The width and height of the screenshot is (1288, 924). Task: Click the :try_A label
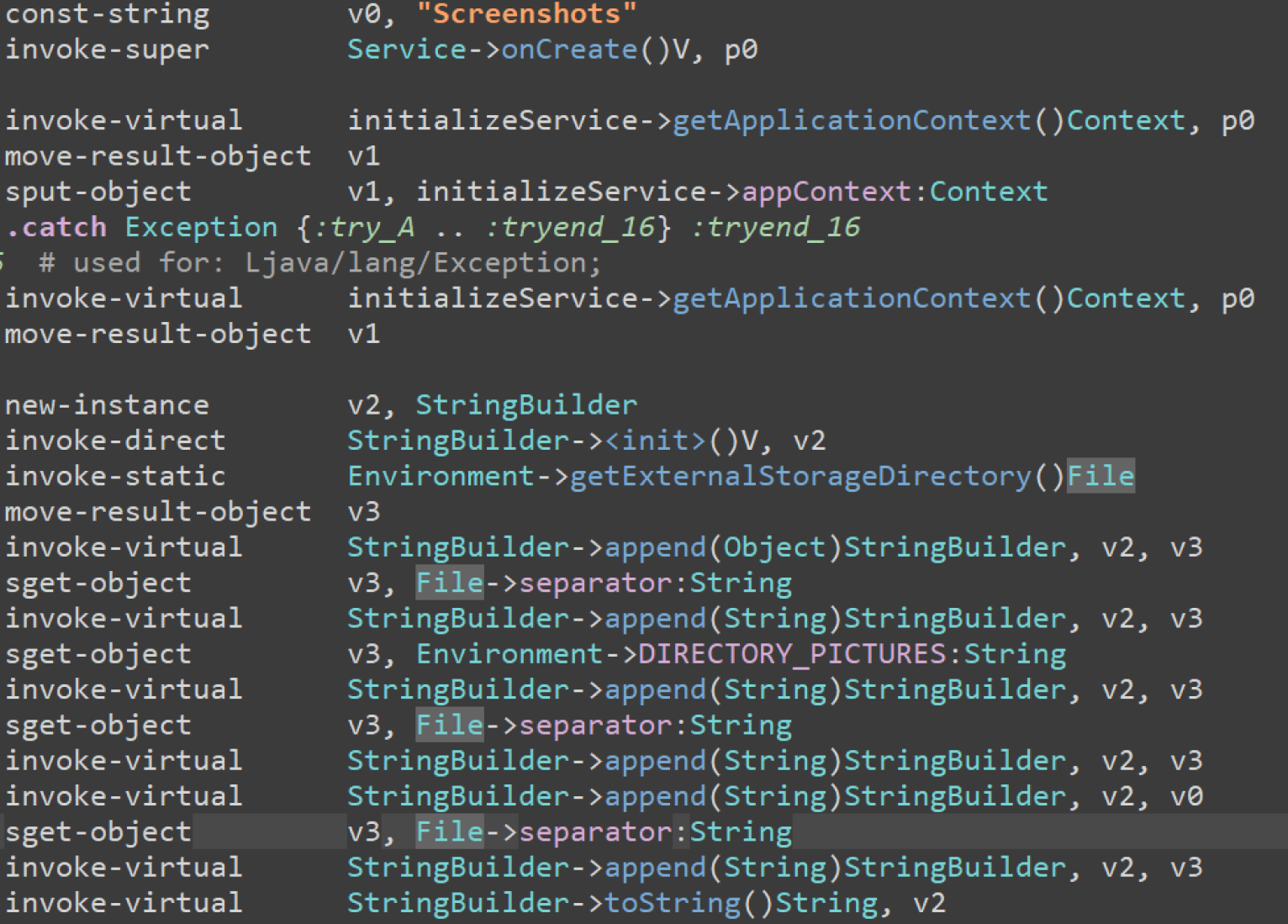(360, 226)
